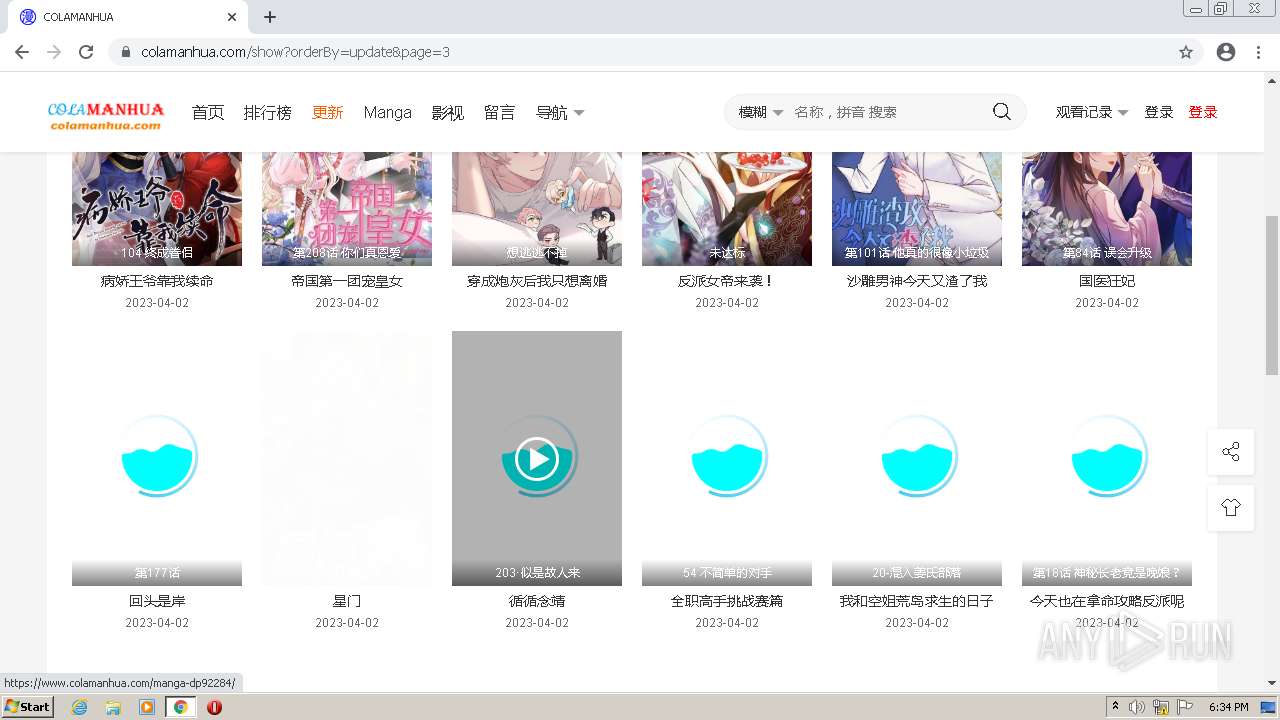Show hidden tray icons
Viewport: 1280px width, 720px height.
1115,707
